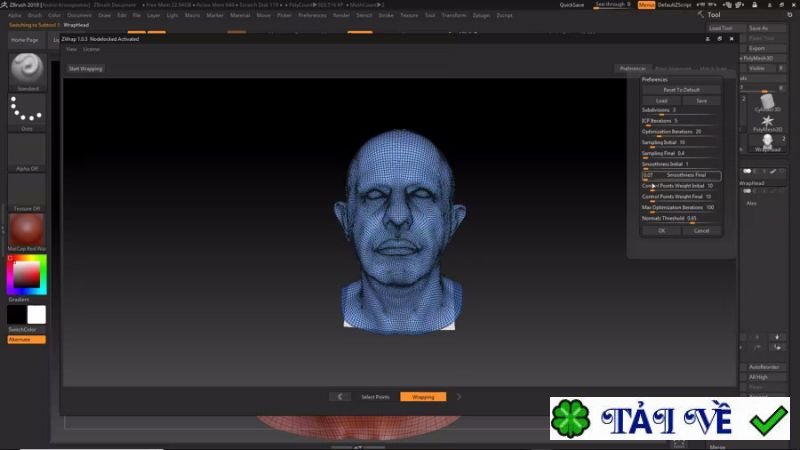
Task: Select the PolyMesh3D star tool
Action: coord(767,120)
